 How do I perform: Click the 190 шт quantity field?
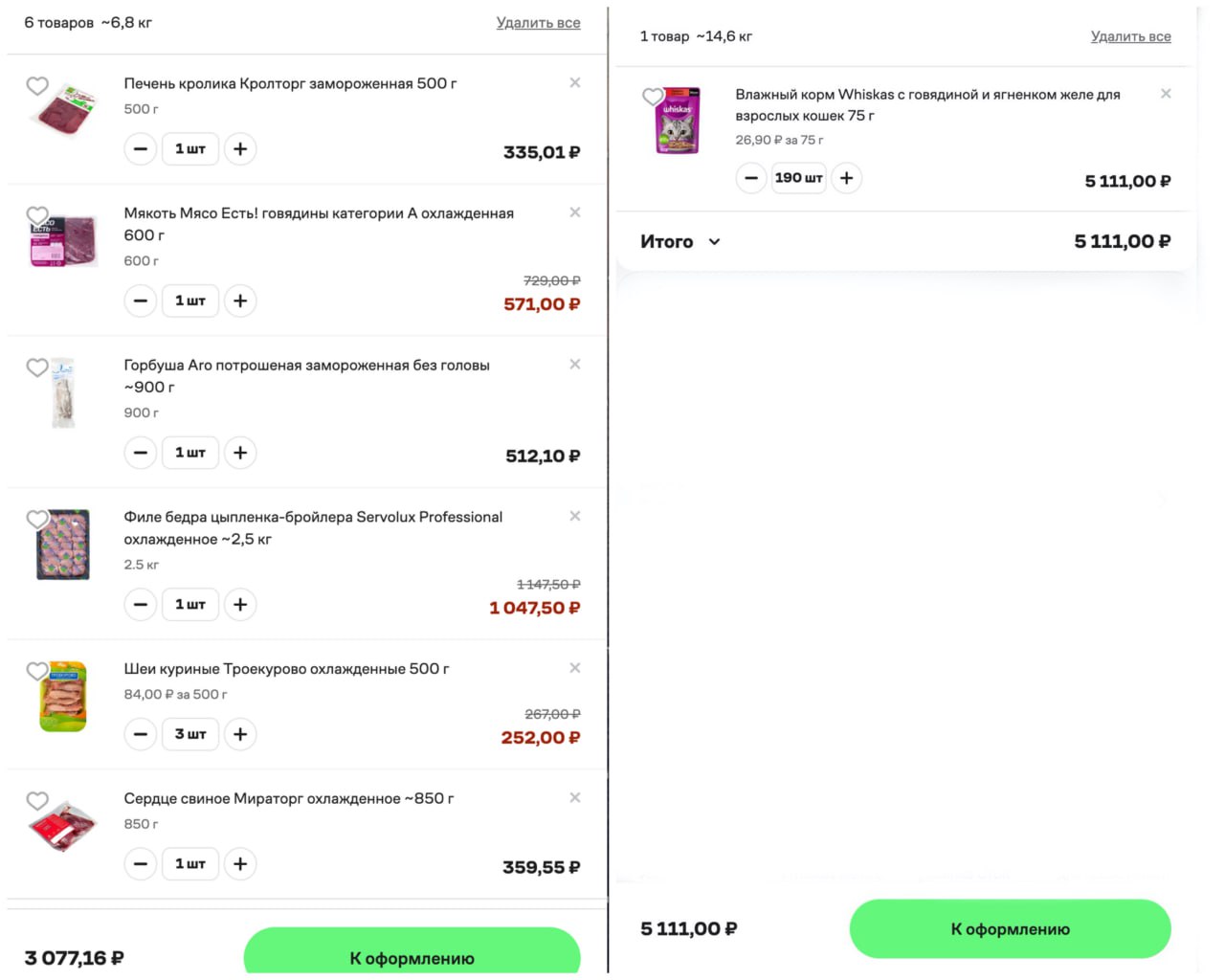click(798, 178)
